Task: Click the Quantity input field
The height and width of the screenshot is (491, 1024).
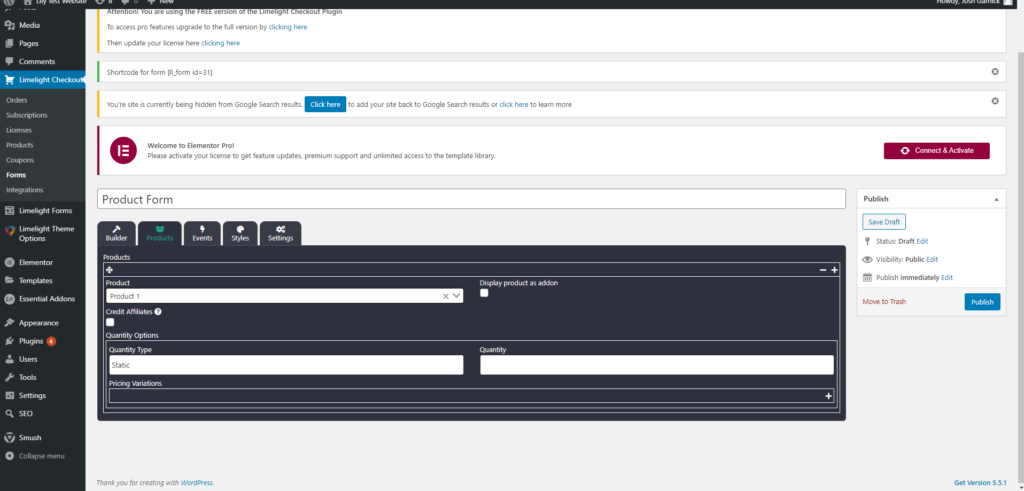Action: 656,365
